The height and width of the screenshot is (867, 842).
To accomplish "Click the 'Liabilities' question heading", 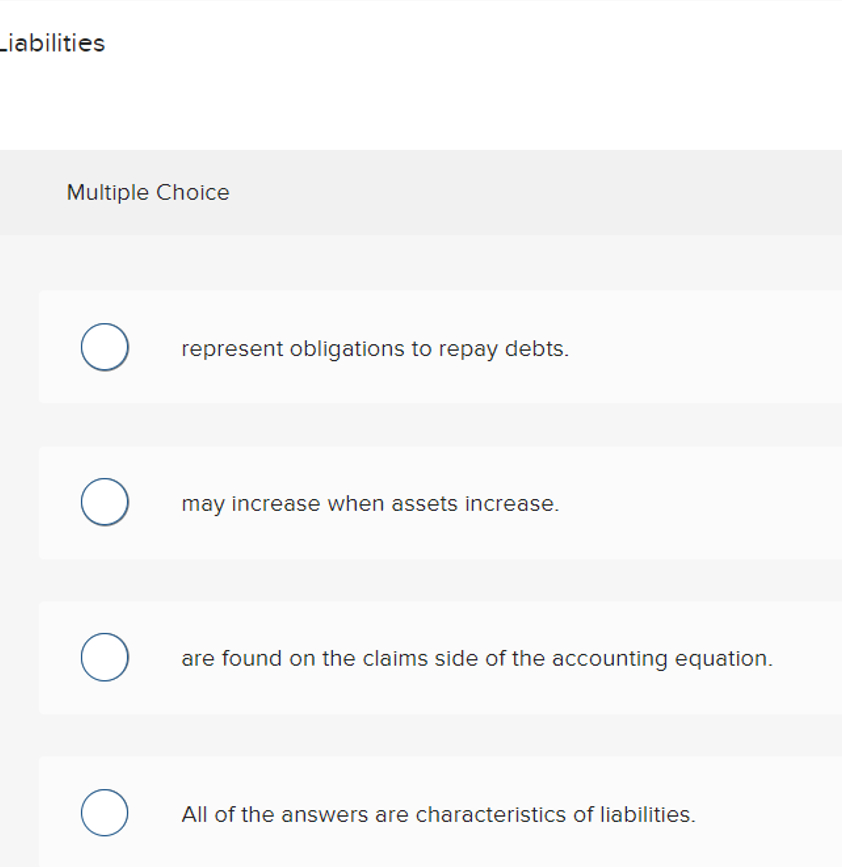I will tap(50, 42).
